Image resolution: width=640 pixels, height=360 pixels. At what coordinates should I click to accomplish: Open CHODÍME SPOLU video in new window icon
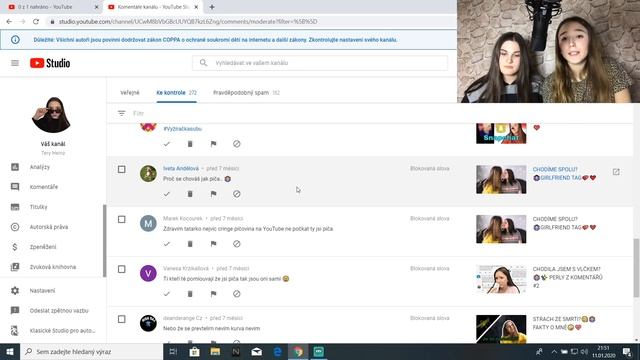(x=616, y=172)
